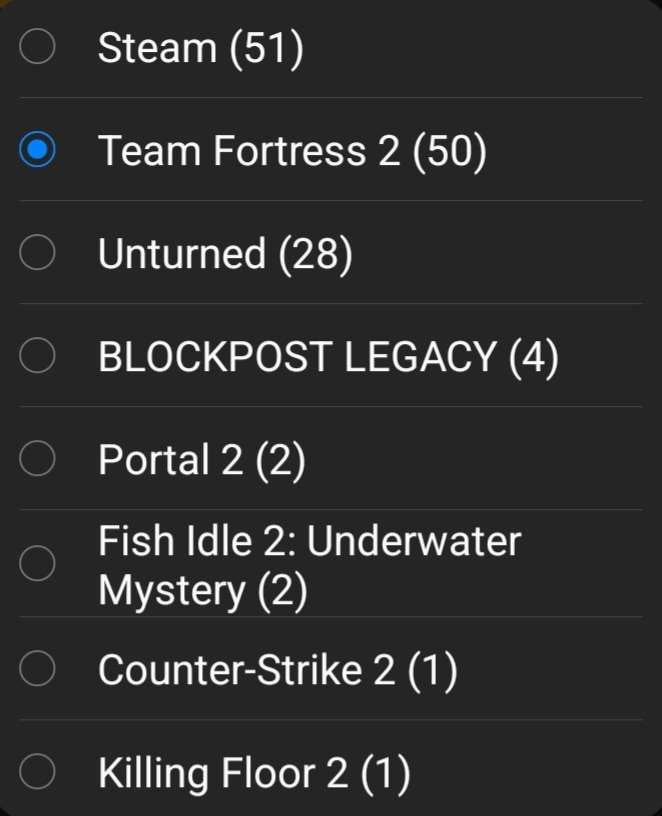Click the "Counter-Strike 2 (1)" label text

pyautogui.click(x=277, y=670)
